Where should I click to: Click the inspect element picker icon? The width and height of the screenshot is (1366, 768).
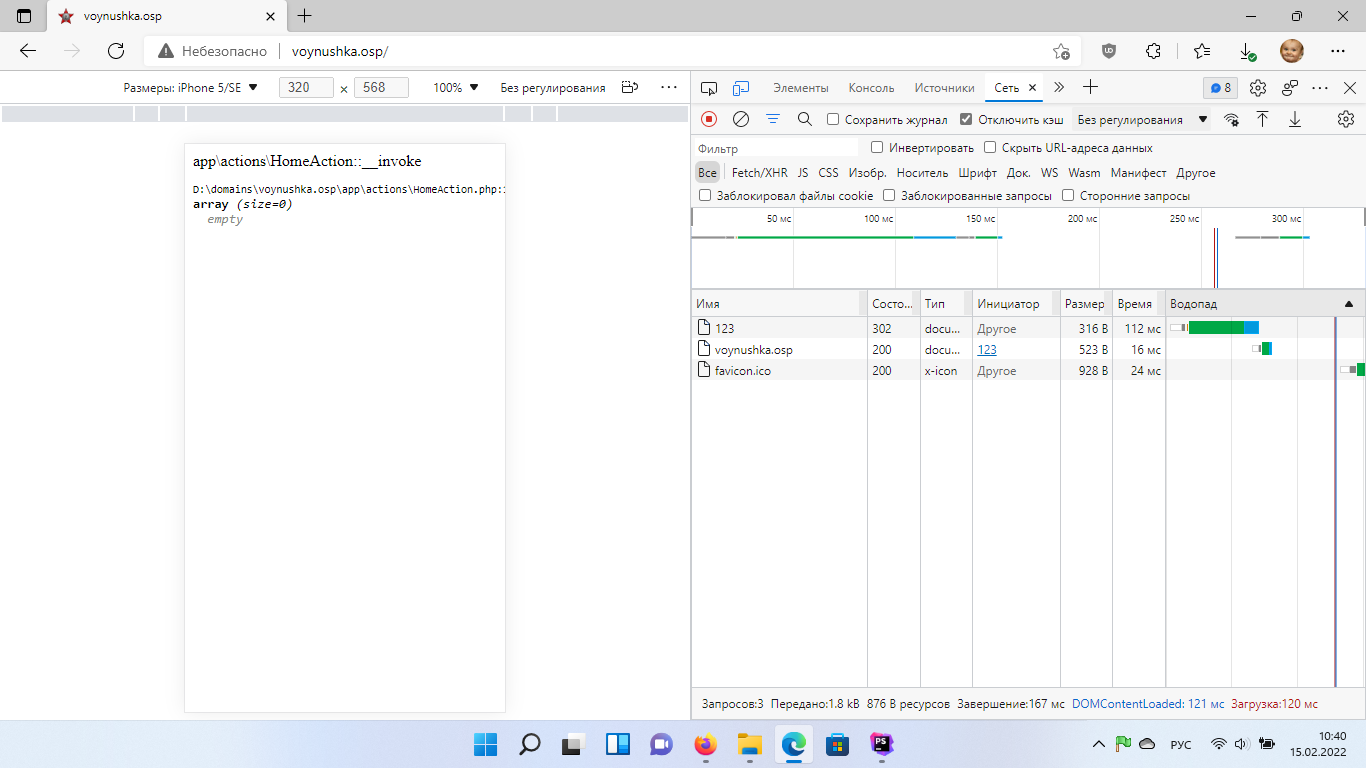709,88
